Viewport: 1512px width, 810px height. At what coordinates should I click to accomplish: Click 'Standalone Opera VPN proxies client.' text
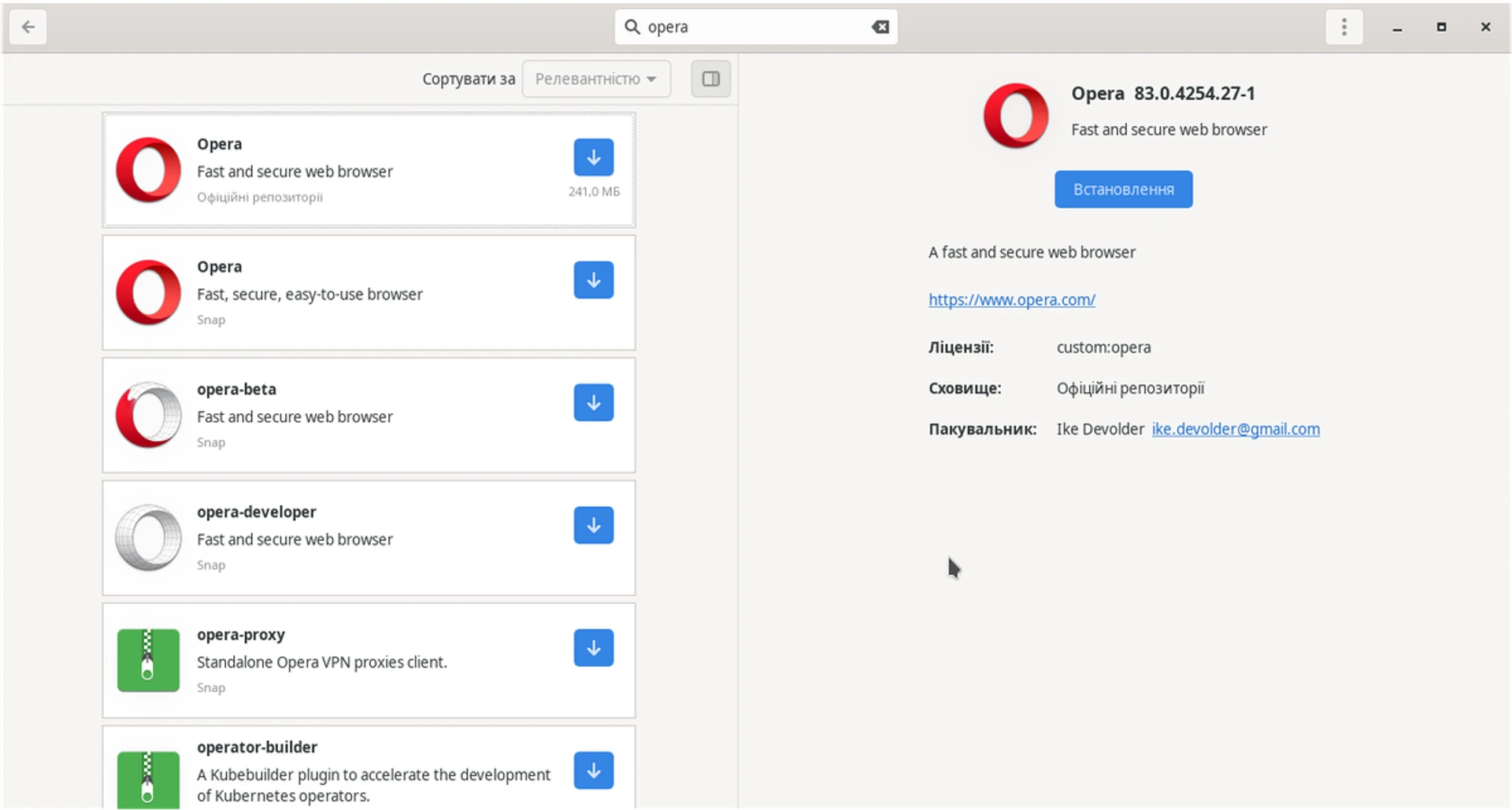click(x=322, y=662)
